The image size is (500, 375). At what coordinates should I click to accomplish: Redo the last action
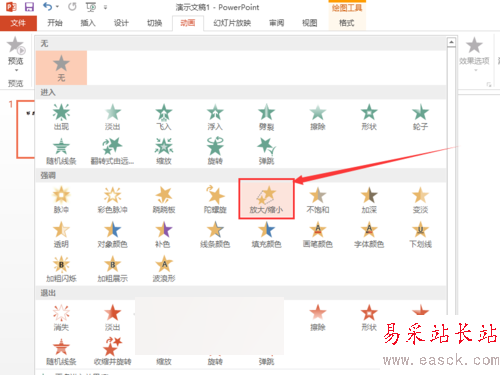tap(72, 6)
